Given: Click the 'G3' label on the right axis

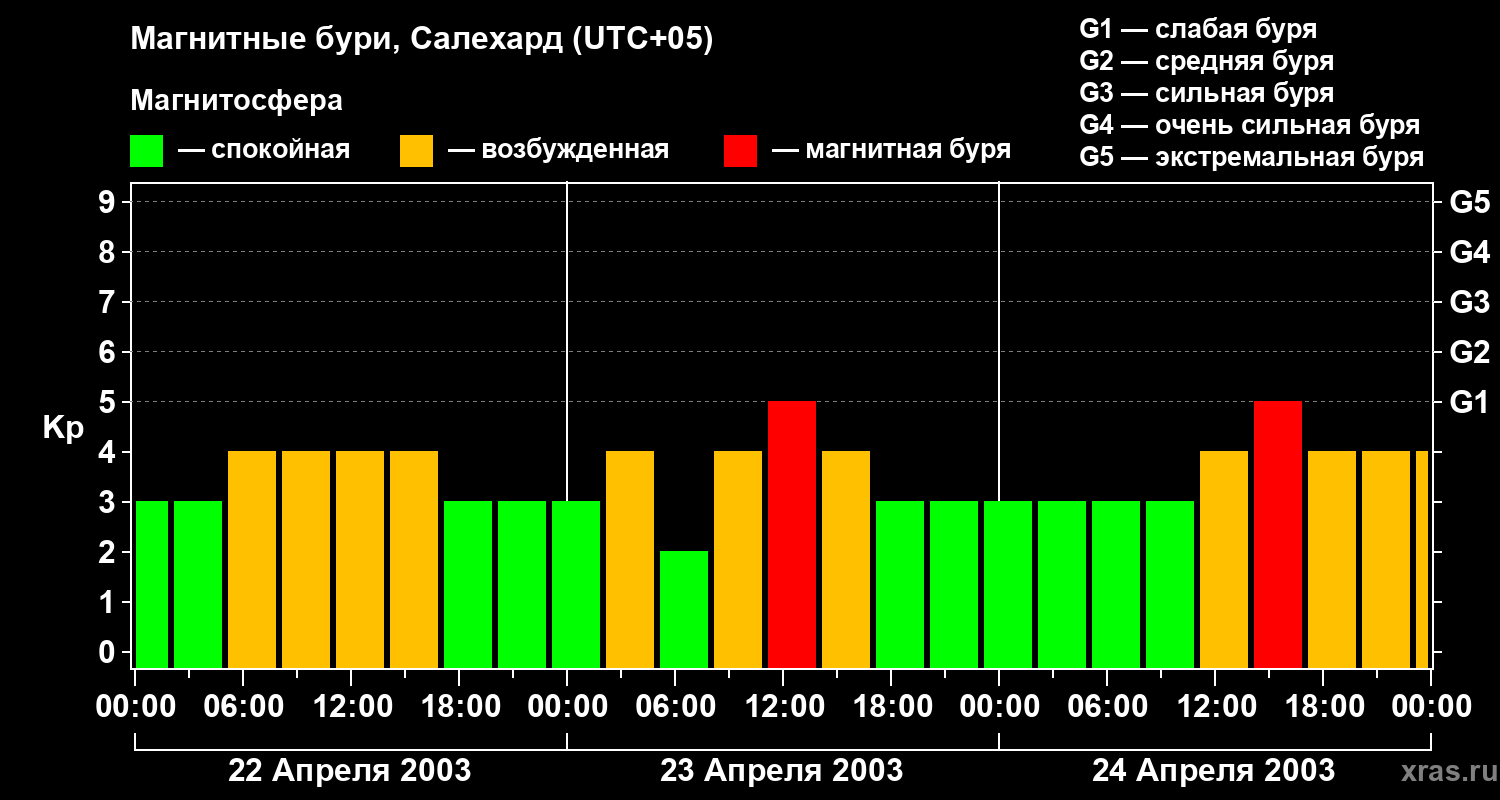Looking at the screenshot, I should [x=1469, y=302].
